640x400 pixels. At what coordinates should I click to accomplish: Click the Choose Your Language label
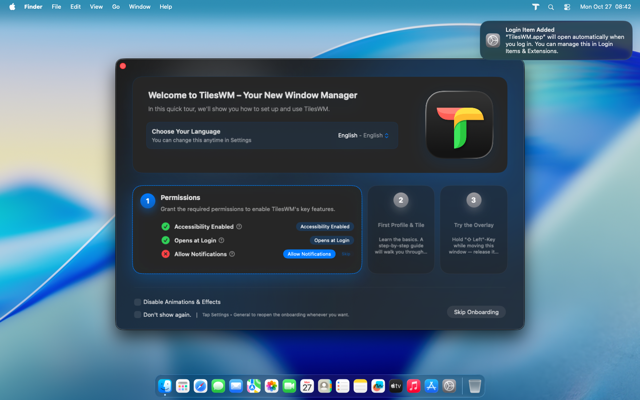186,131
